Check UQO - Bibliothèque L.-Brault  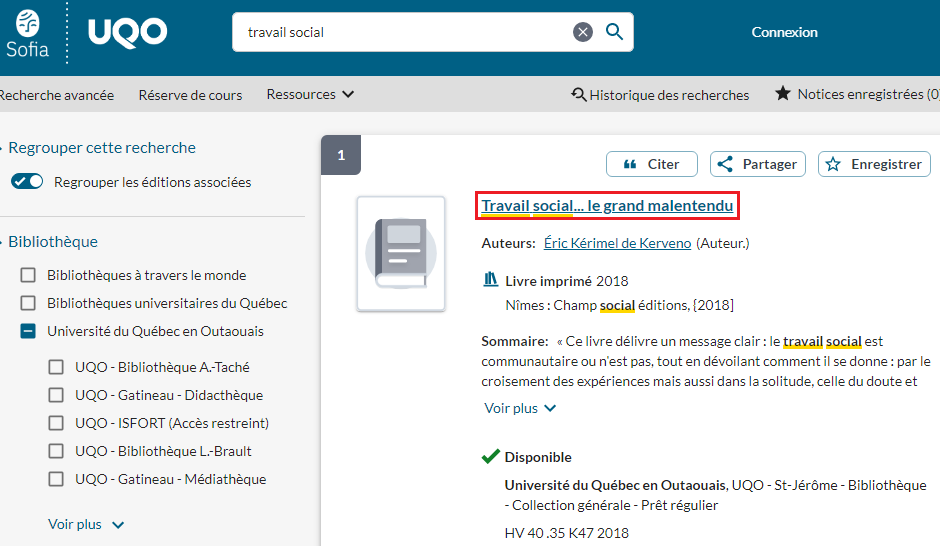(56, 451)
